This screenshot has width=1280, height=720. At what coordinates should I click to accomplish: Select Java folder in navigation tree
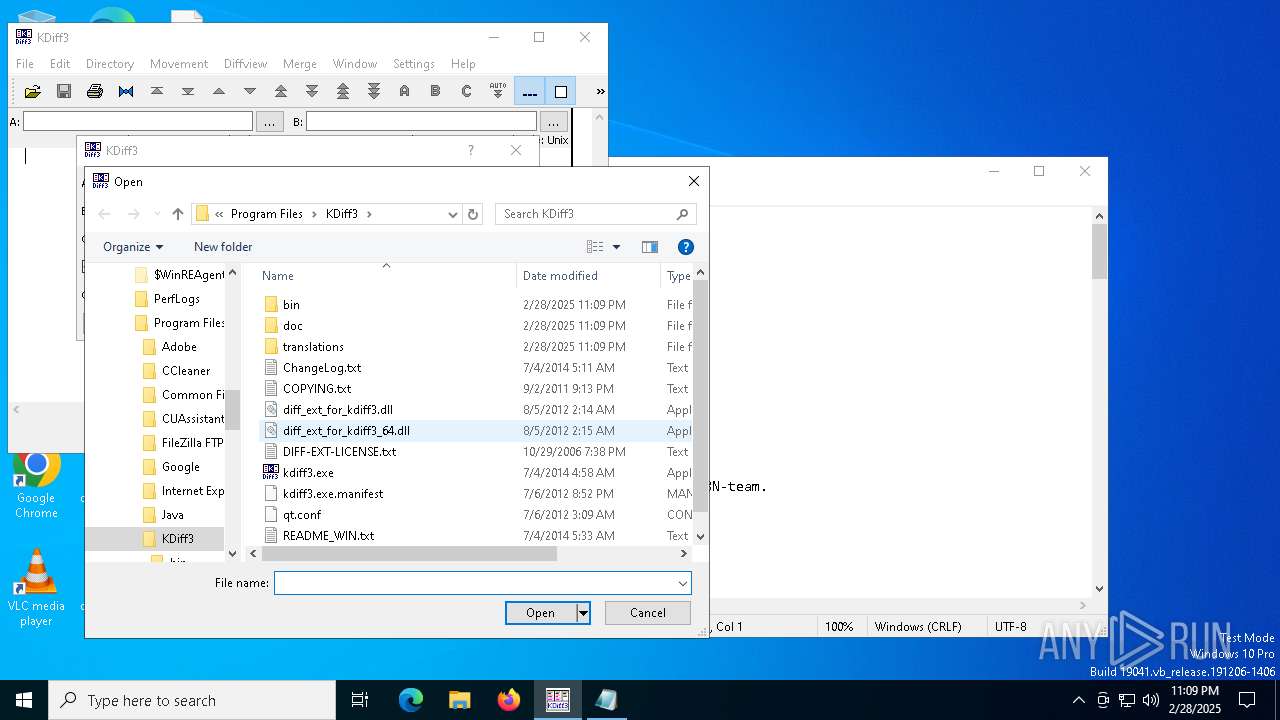pyautogui.click(x=173, y=515)
